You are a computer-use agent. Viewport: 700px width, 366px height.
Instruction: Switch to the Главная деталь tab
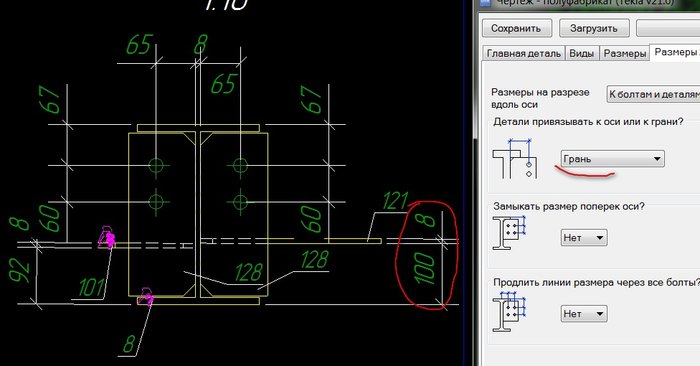coord(524,53)
